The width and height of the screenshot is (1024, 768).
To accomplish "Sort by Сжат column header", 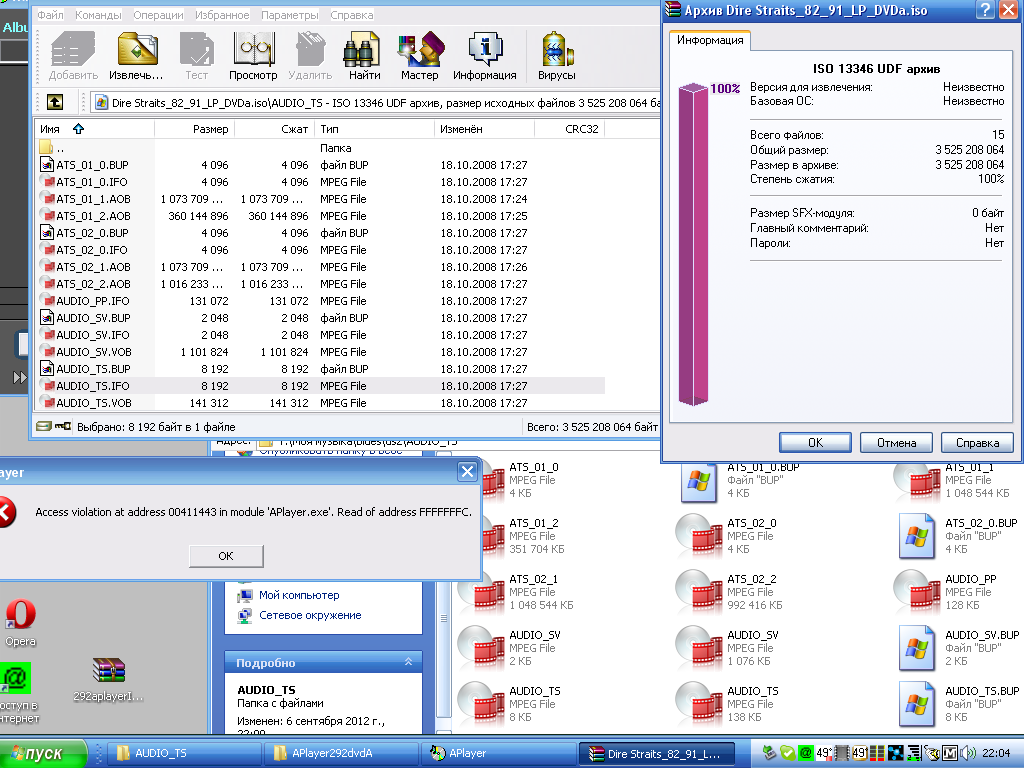I will click(274, 129).
